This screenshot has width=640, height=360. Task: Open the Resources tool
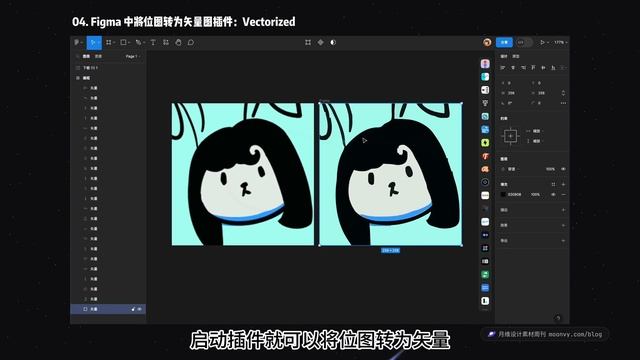(x=166, y=42)
